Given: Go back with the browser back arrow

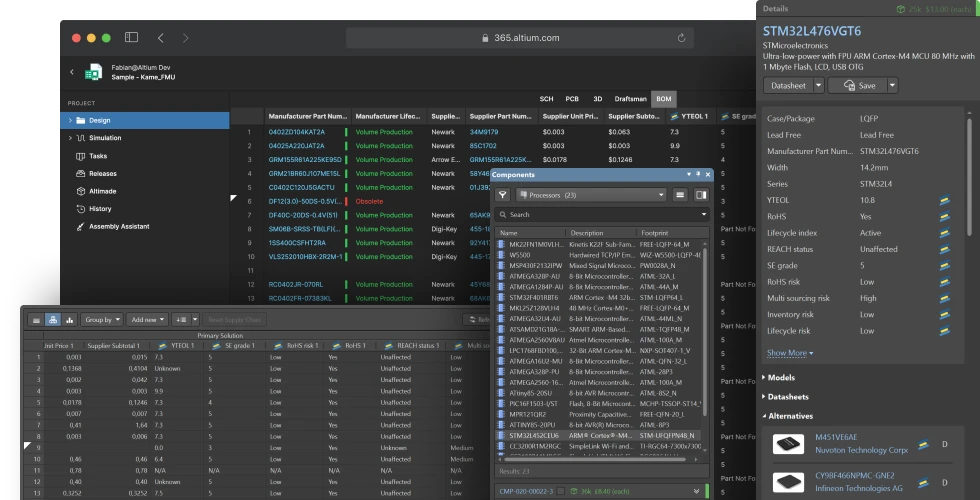Looking at the screenshot, I should tap(161, 38).
